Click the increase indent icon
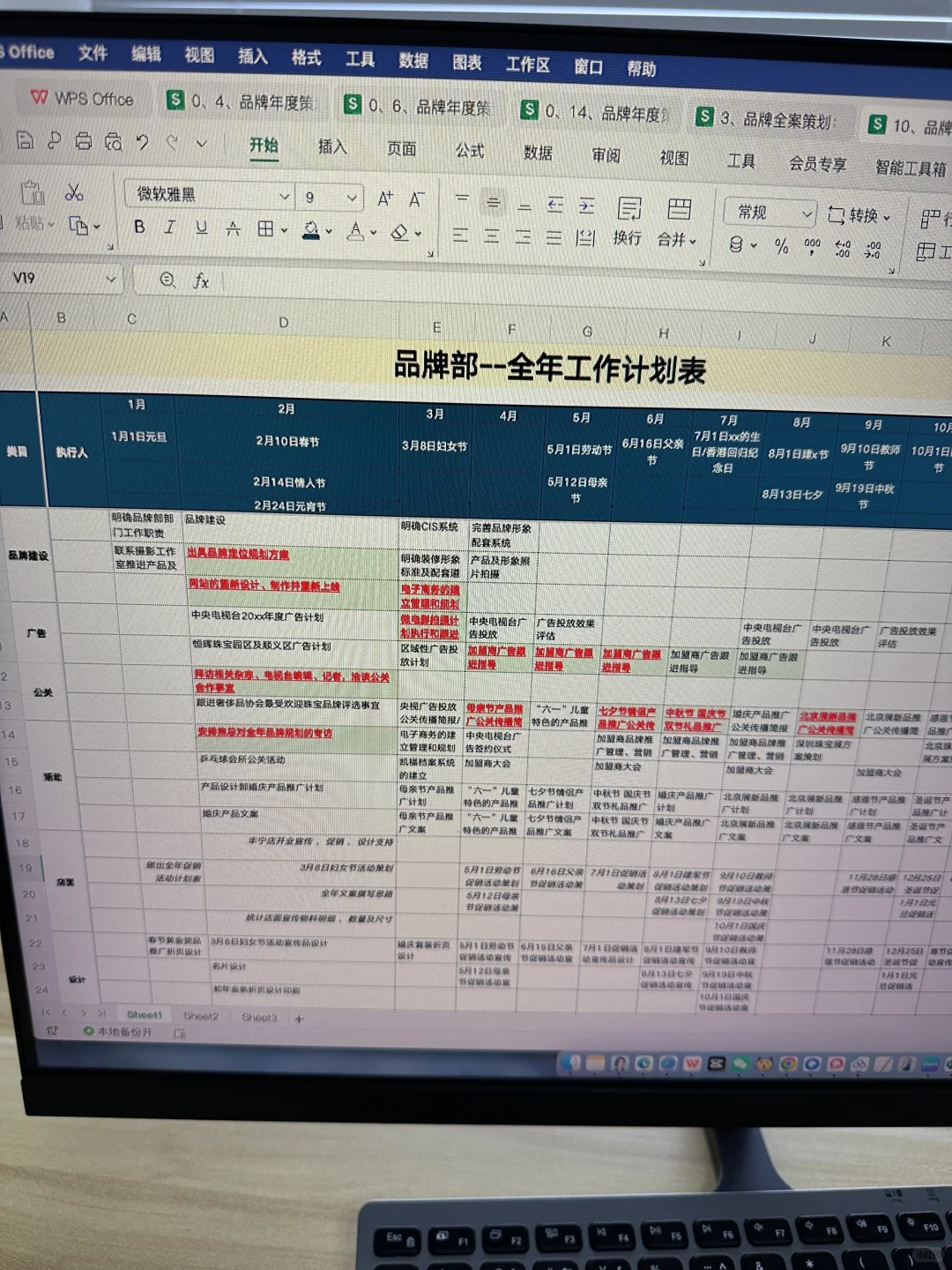Image resolution: width=952 pixels, height=1270 pixels. [586, 206]
